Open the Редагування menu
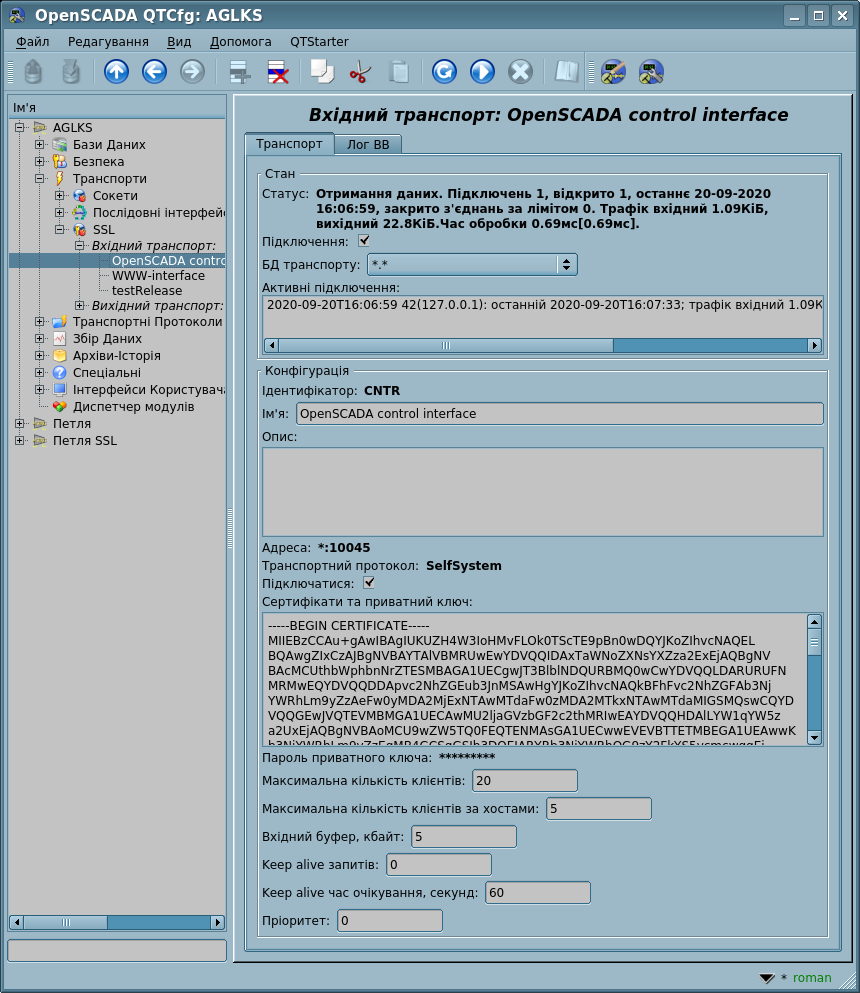This screenshot has width=860, height=993. 108,42
